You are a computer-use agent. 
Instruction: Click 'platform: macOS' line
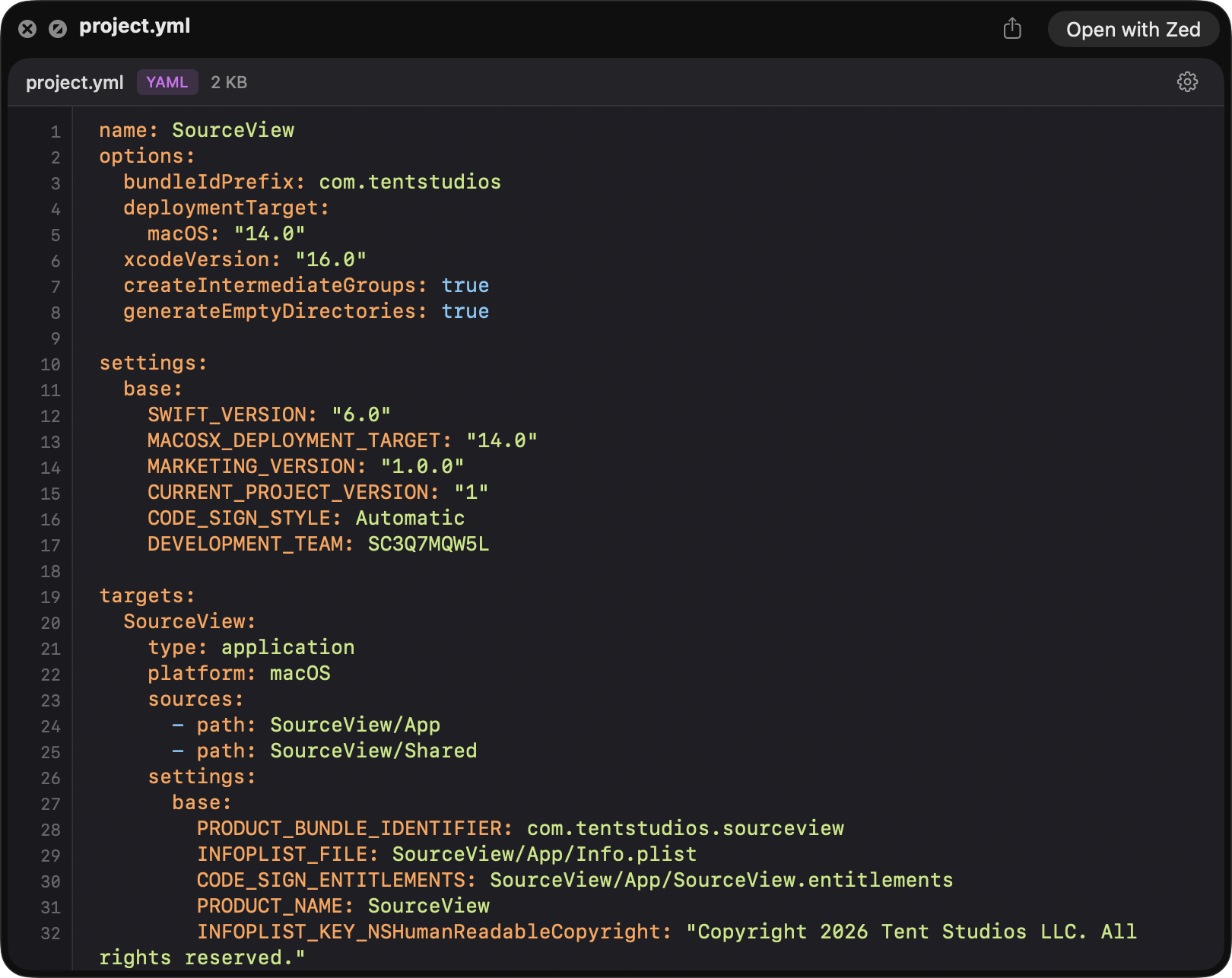click(x=239, y=673)
